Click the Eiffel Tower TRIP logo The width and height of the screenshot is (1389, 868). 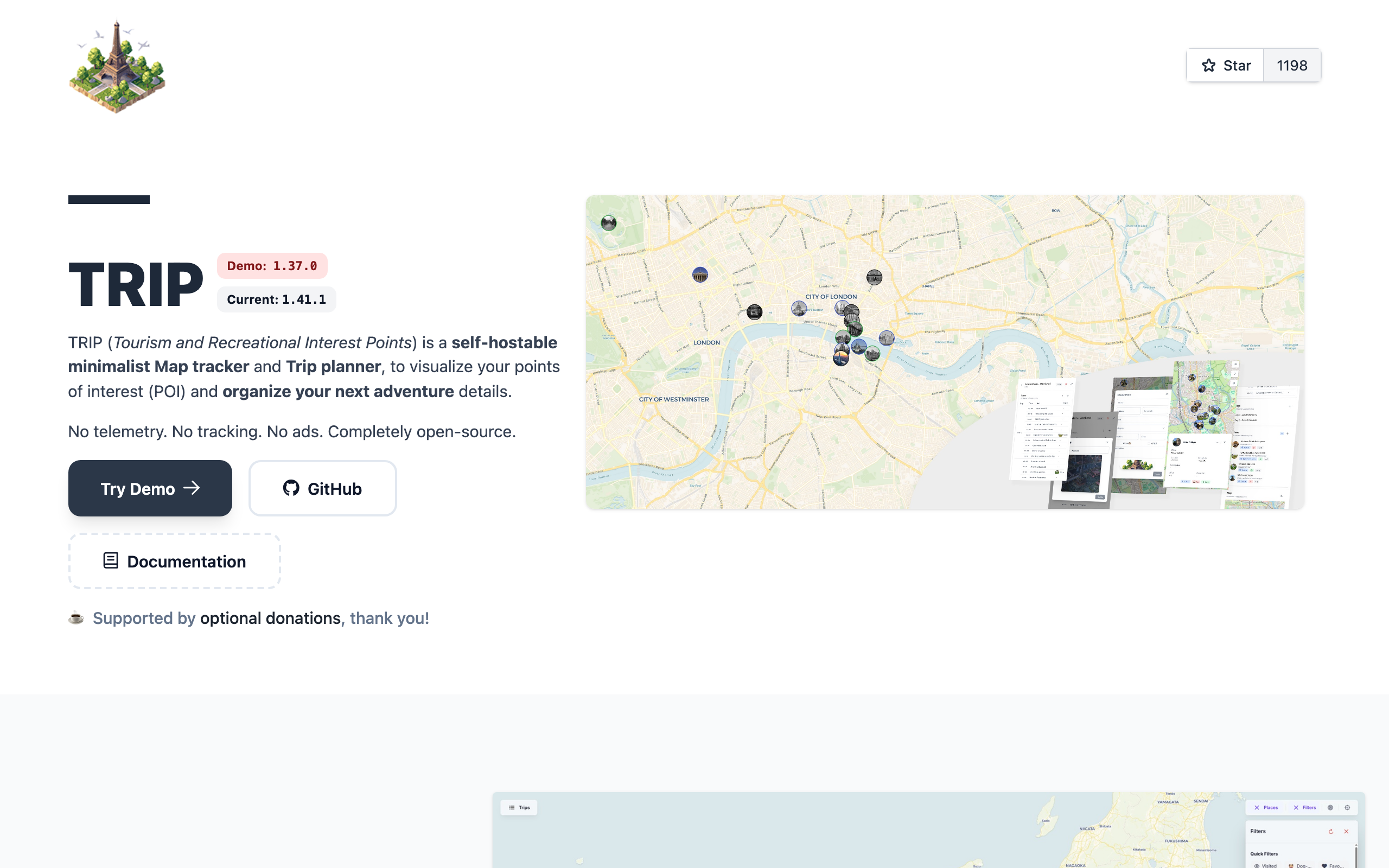tap(117, 66)
